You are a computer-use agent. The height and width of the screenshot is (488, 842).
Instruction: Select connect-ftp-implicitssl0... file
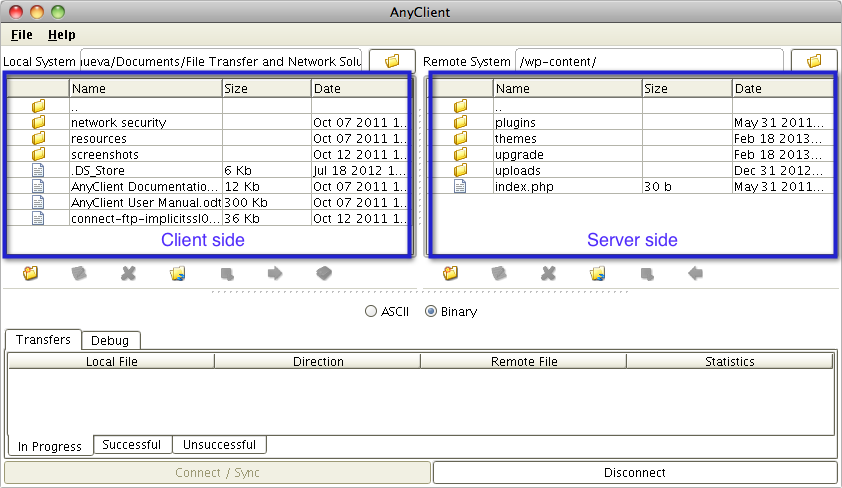pyautogui.click(x=208, y=218)
